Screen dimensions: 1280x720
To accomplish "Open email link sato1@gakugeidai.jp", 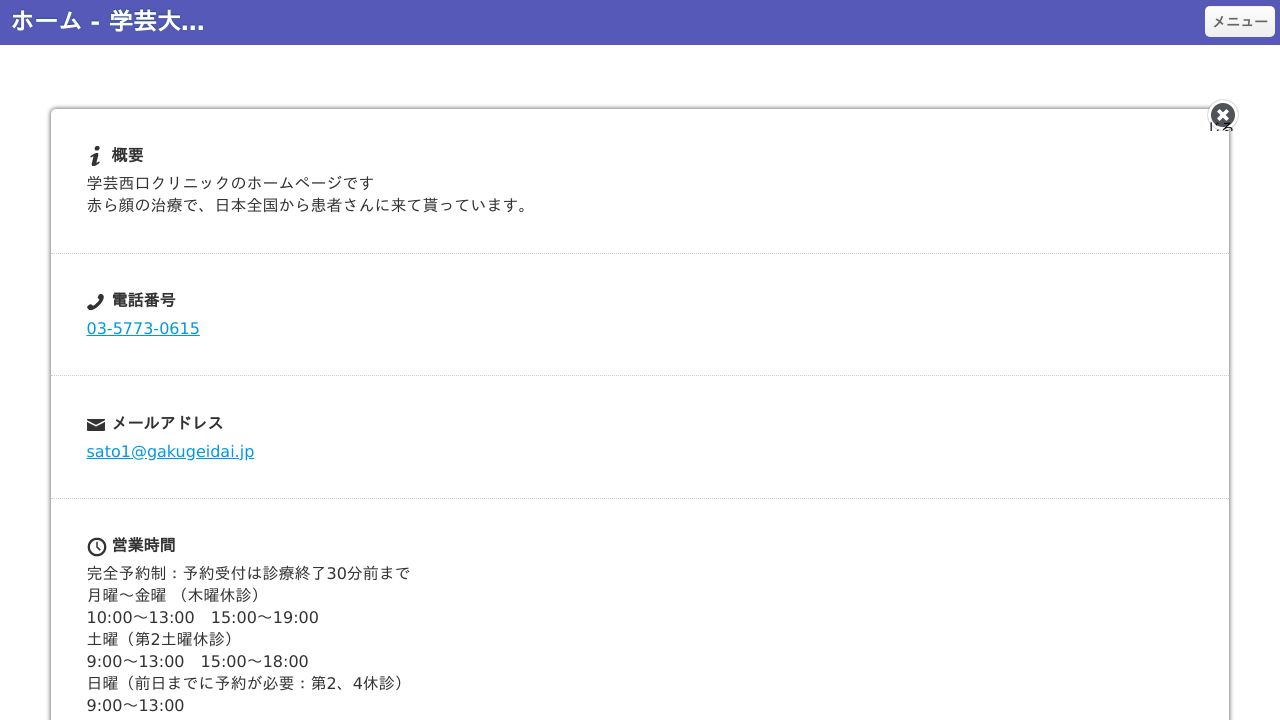I will [x=170, y=452].
